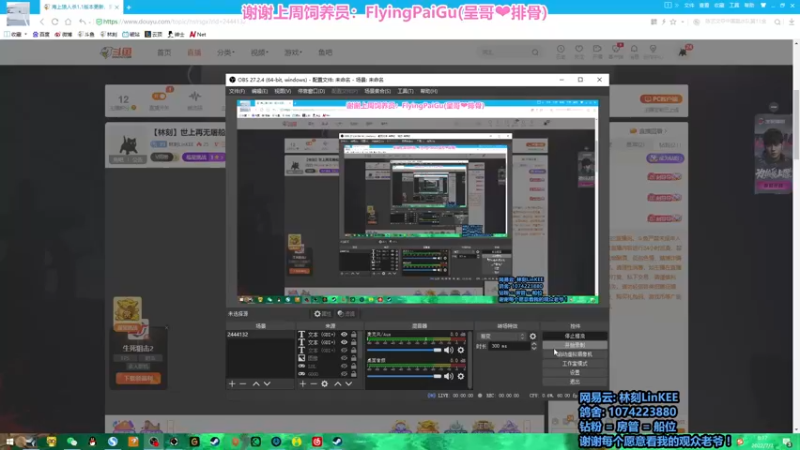
Task: Move source up in sources list
Action: pyautogui.click(x=337, y=384)
